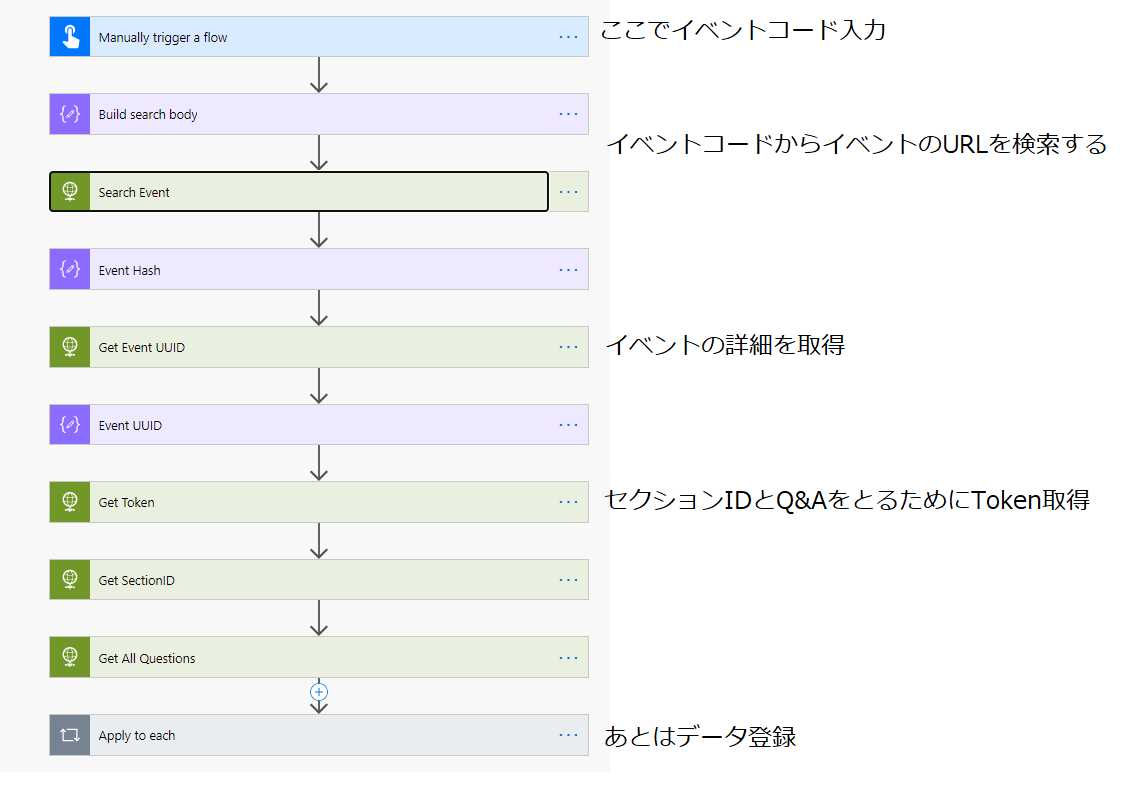
Task: Expand the Get Event UUID action
Action: tap(319, 347)
